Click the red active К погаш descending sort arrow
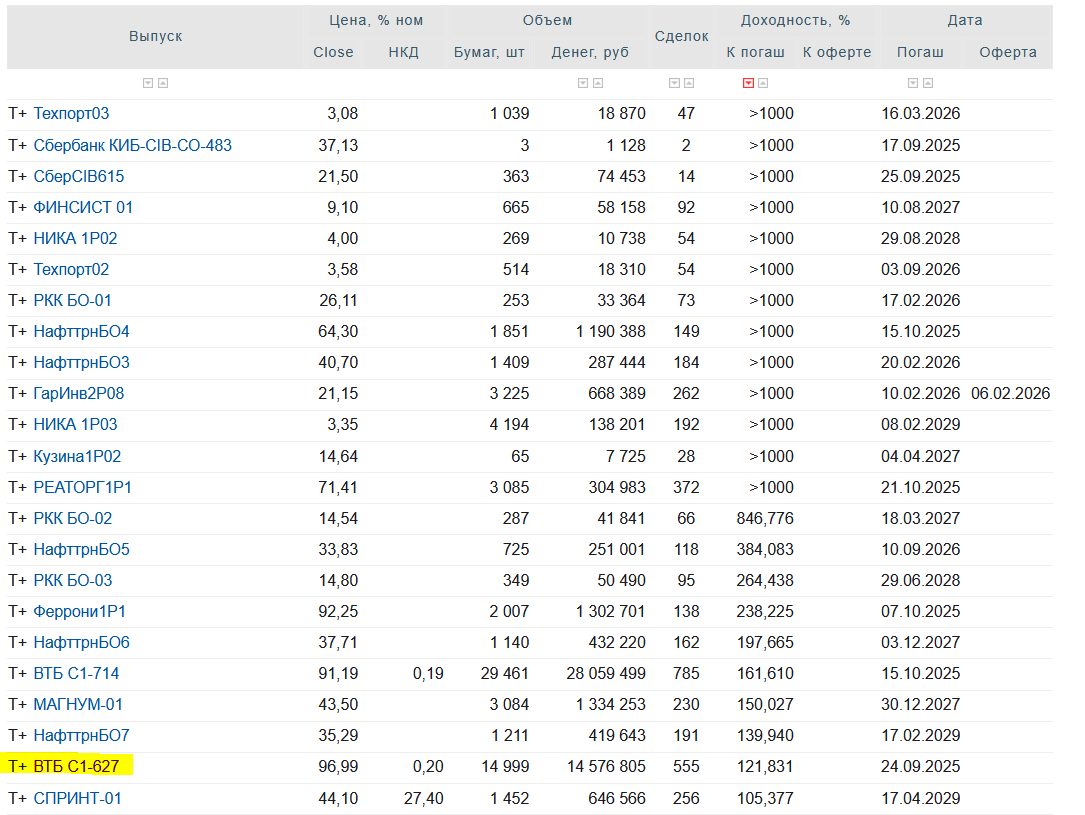Screen dimensions: 1085x815 coord(748,83)
